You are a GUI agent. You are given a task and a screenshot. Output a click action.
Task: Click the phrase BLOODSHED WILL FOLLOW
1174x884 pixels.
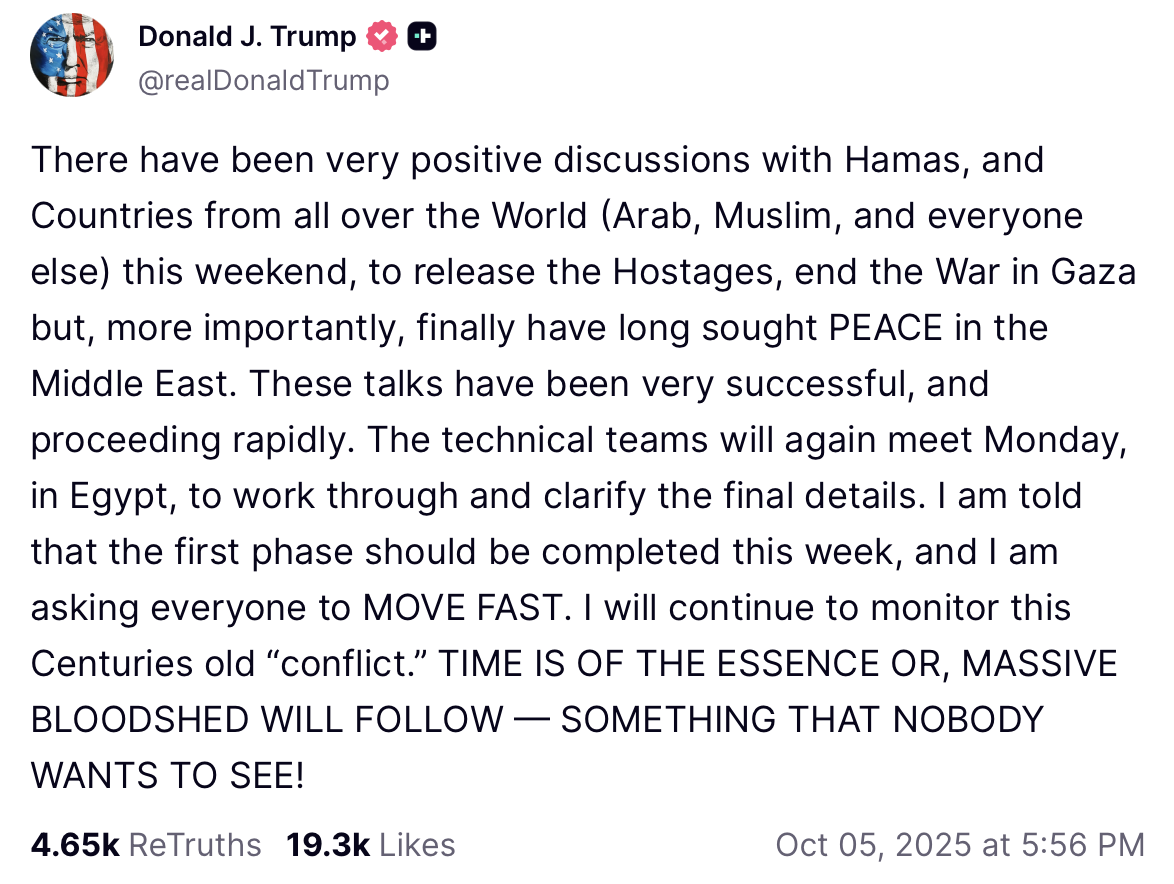point(268,720)
